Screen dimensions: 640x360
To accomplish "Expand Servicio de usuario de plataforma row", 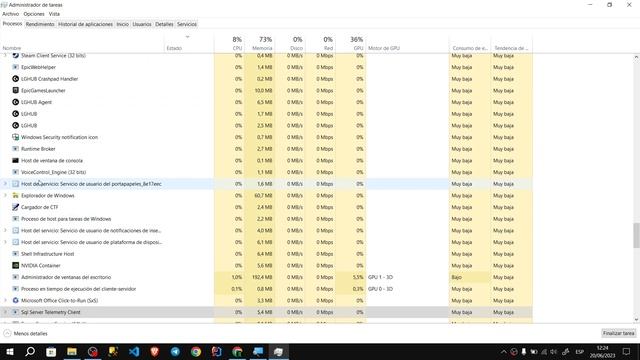I will 5,242.
